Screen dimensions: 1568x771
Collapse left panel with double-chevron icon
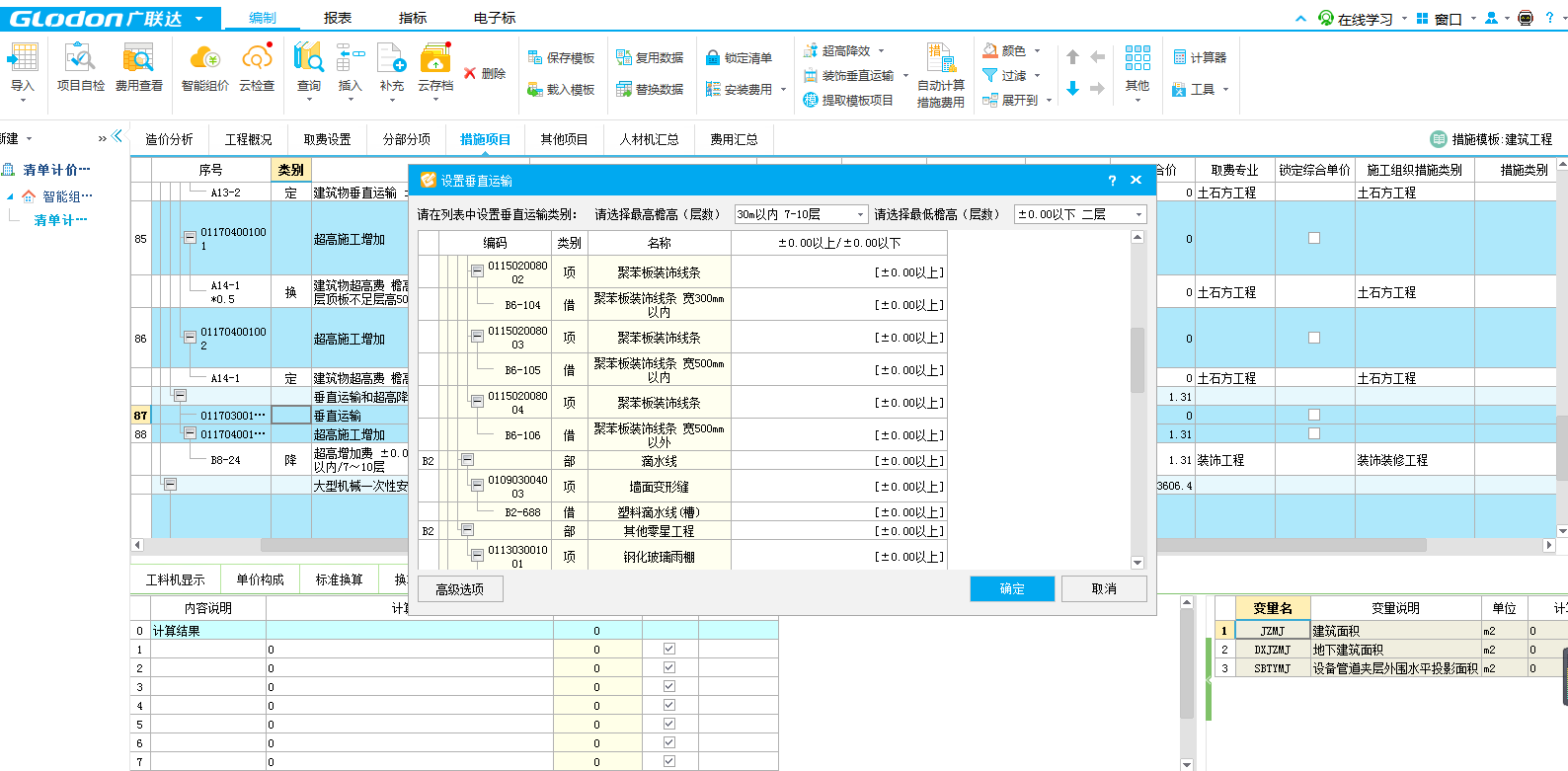[x=118, y=136]
